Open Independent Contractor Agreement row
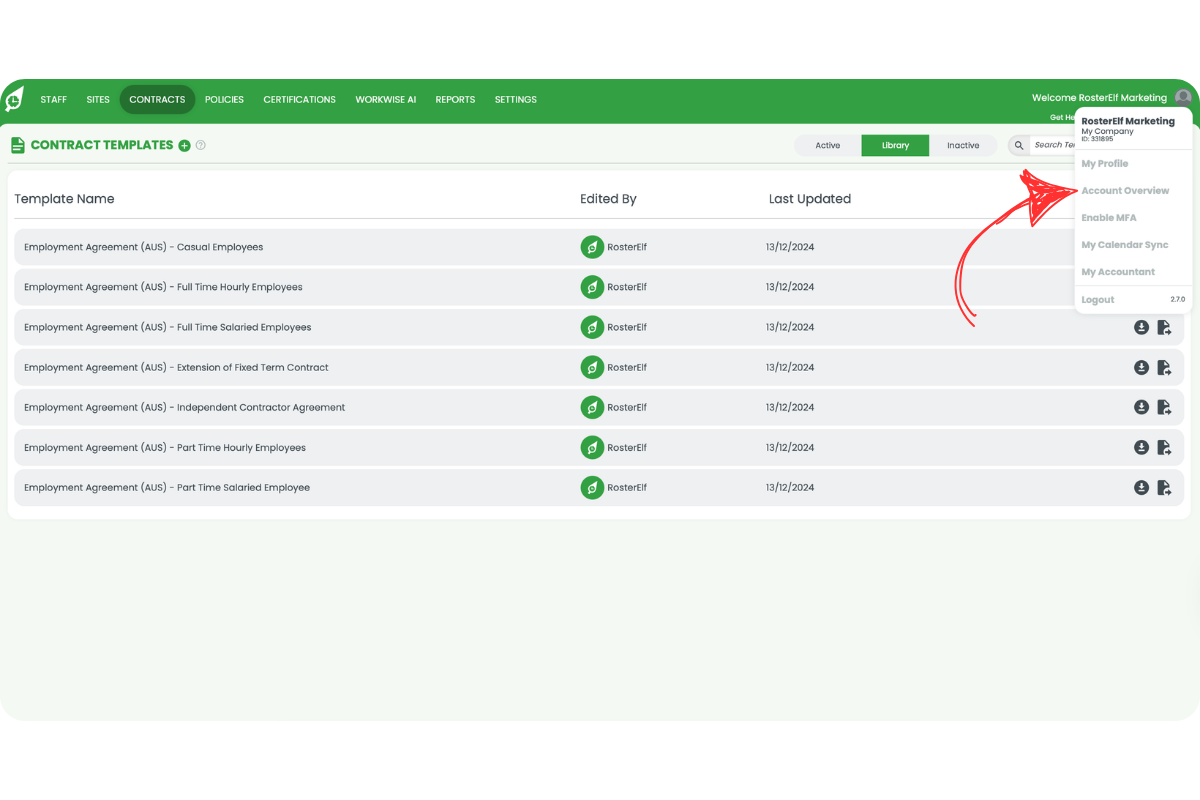 599,407
